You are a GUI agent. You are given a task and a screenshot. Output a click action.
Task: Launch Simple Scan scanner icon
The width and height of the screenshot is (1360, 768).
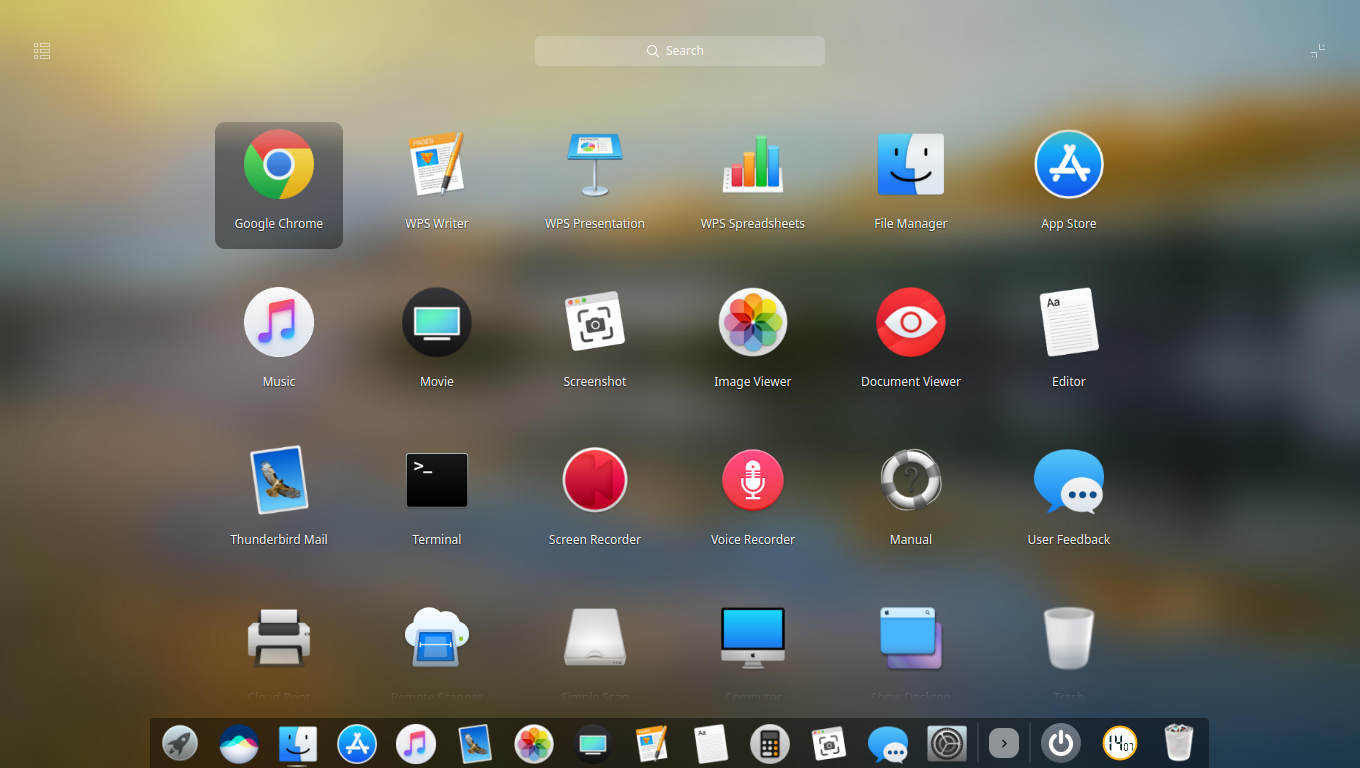(x=595, y=639)
